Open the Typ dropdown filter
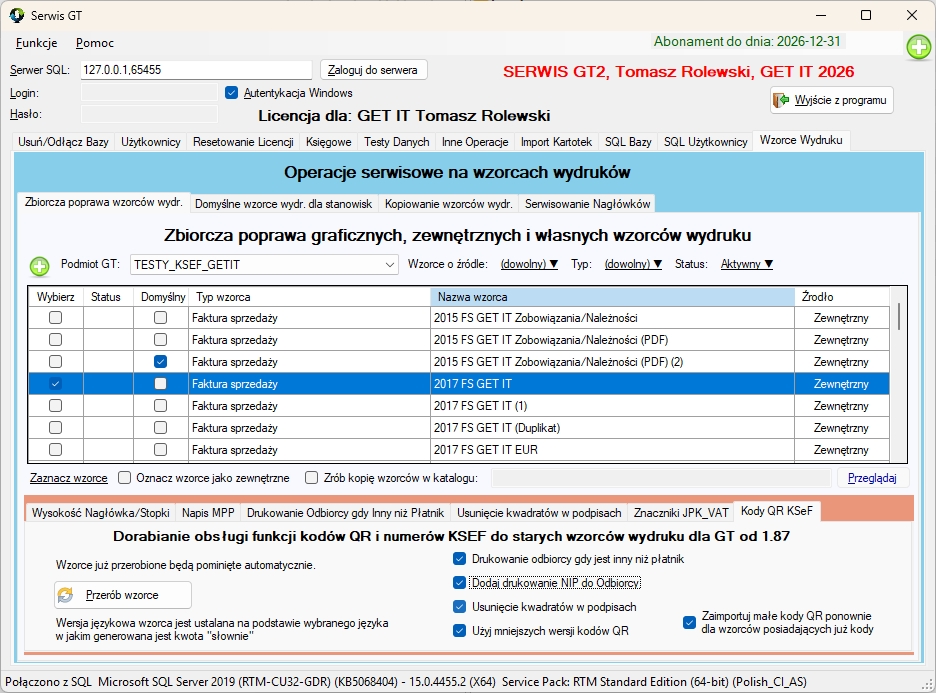Screen dimensions: 936x693 pyautogui.click(x=633, y=264)
